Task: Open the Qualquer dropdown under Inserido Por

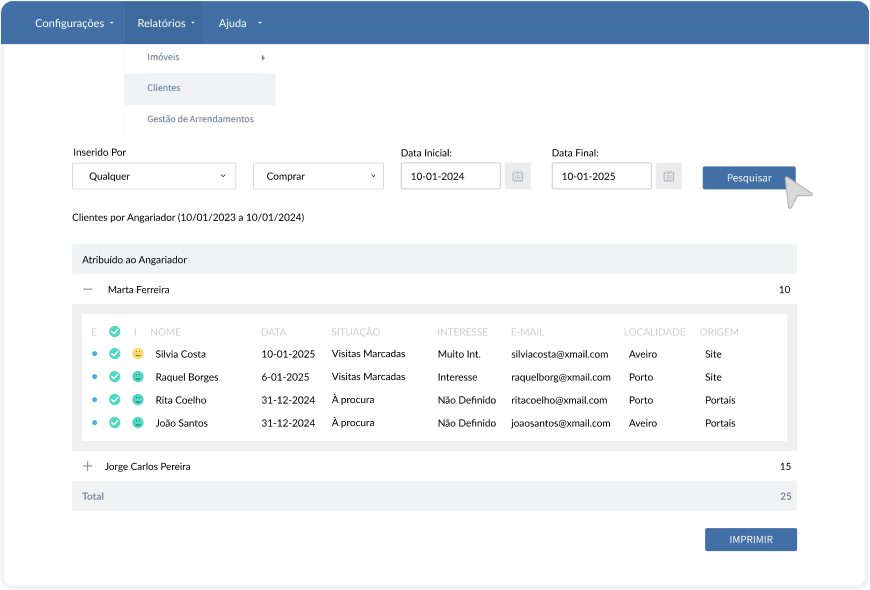Action: [x=153, y=176]
